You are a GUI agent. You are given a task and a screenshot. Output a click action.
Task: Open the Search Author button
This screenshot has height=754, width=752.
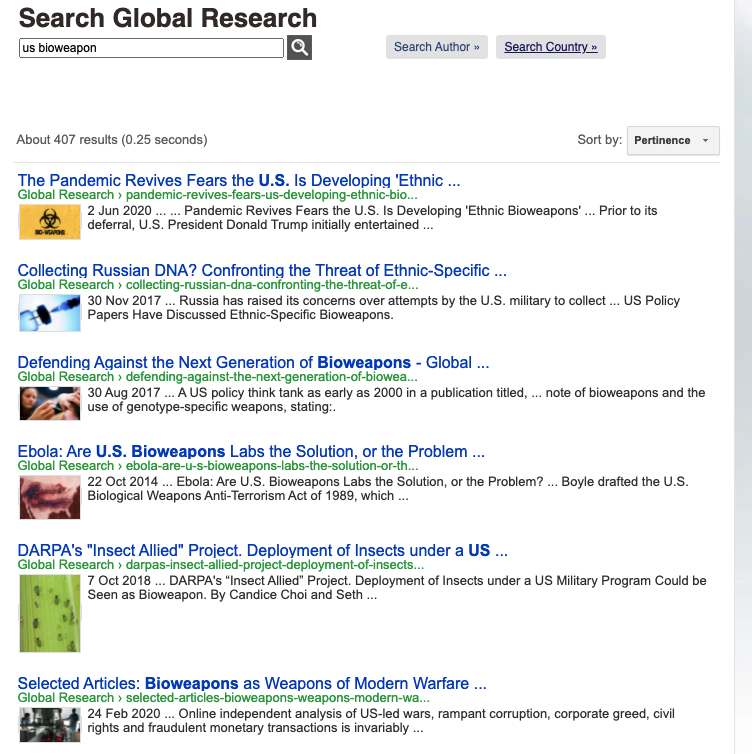(x=437, y=47)
